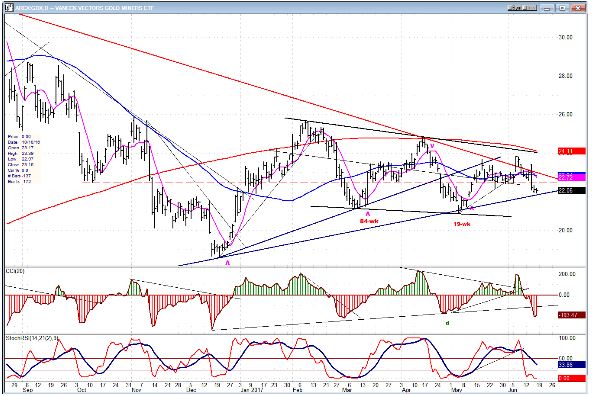Click the Dec month label on the time axis
The image size is (592, 396).
click(x=192, y=390)
